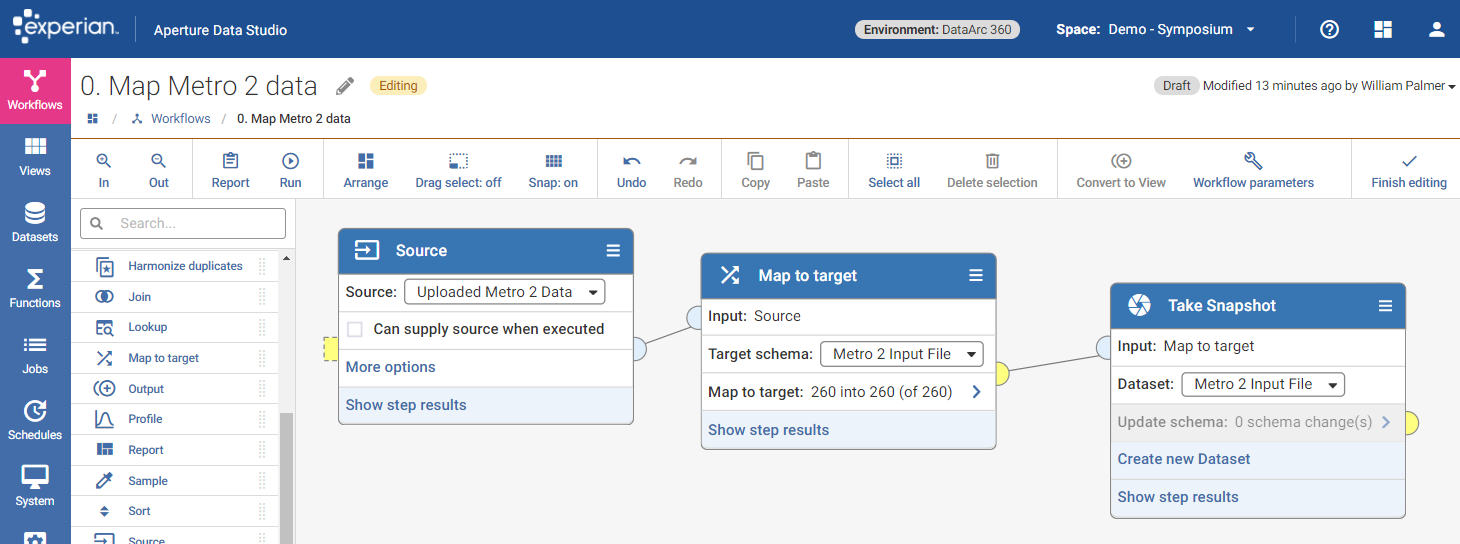
Task: Open hamburger menu on Take Snapshot step
Action: 1385,306
